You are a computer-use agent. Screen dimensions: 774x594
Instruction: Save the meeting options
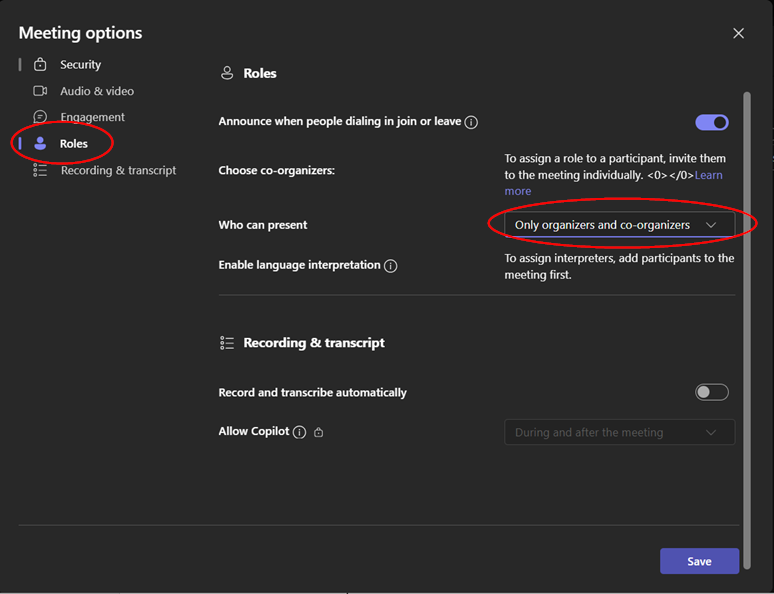[x=699, y=561]
